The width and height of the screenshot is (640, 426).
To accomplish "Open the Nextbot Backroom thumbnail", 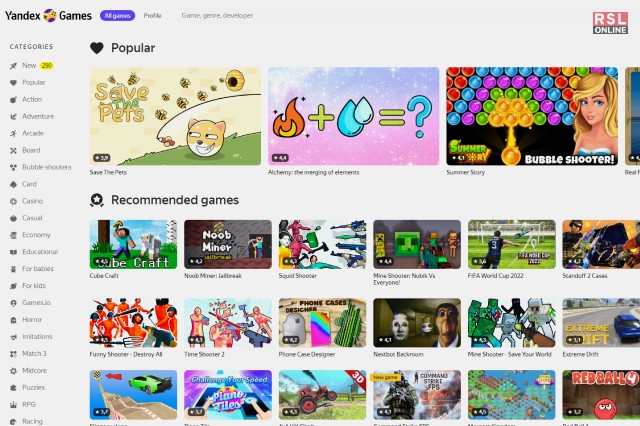I will pos(417,323).
